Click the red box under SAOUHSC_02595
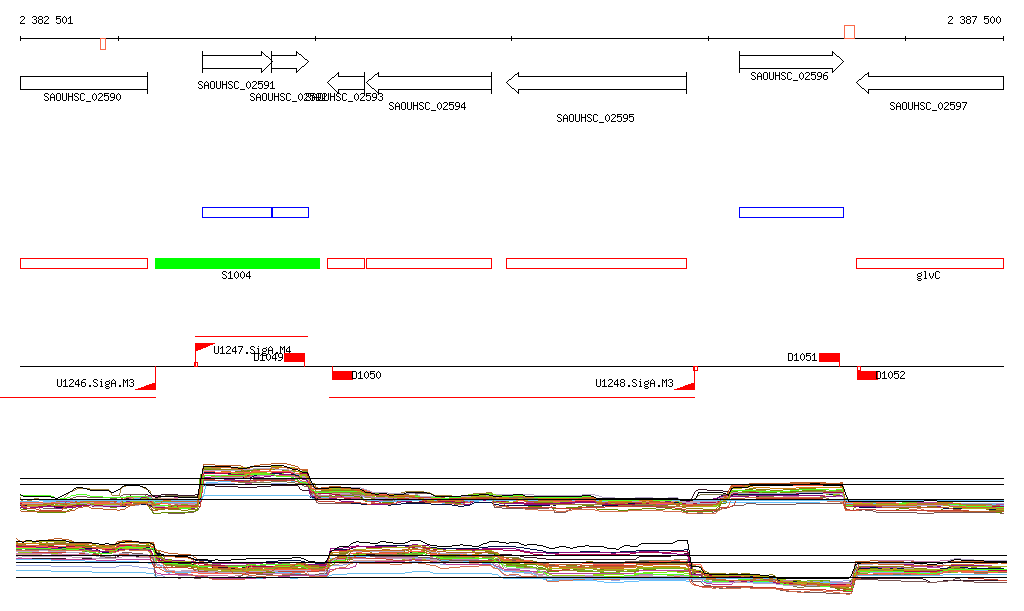Viewport: 1024px width, 611px height. coord(596,264)
